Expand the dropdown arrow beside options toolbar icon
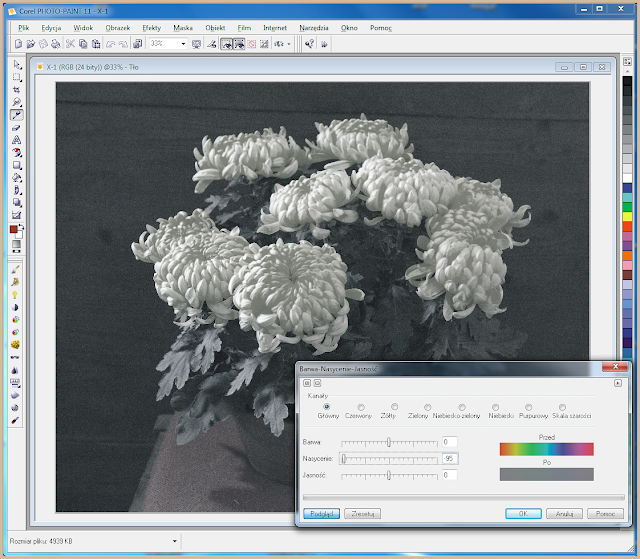Viewport: 640px width, 559px height. tap(289, 44)
